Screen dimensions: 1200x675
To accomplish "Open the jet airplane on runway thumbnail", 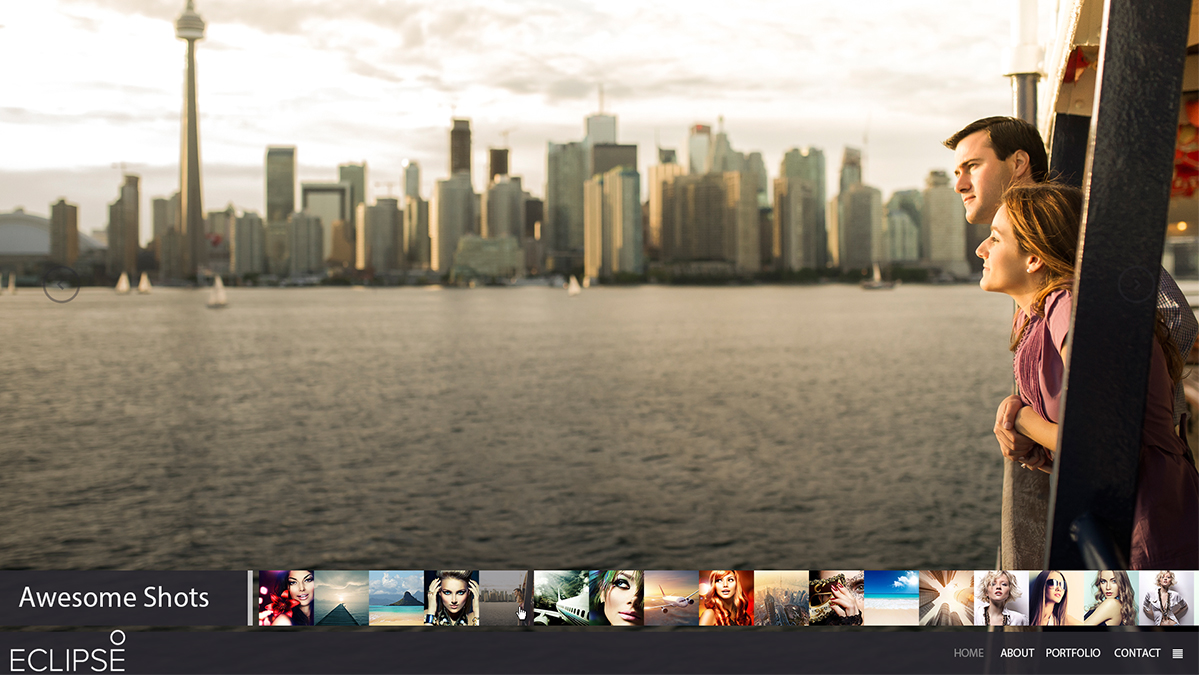I will click(563, 595).
